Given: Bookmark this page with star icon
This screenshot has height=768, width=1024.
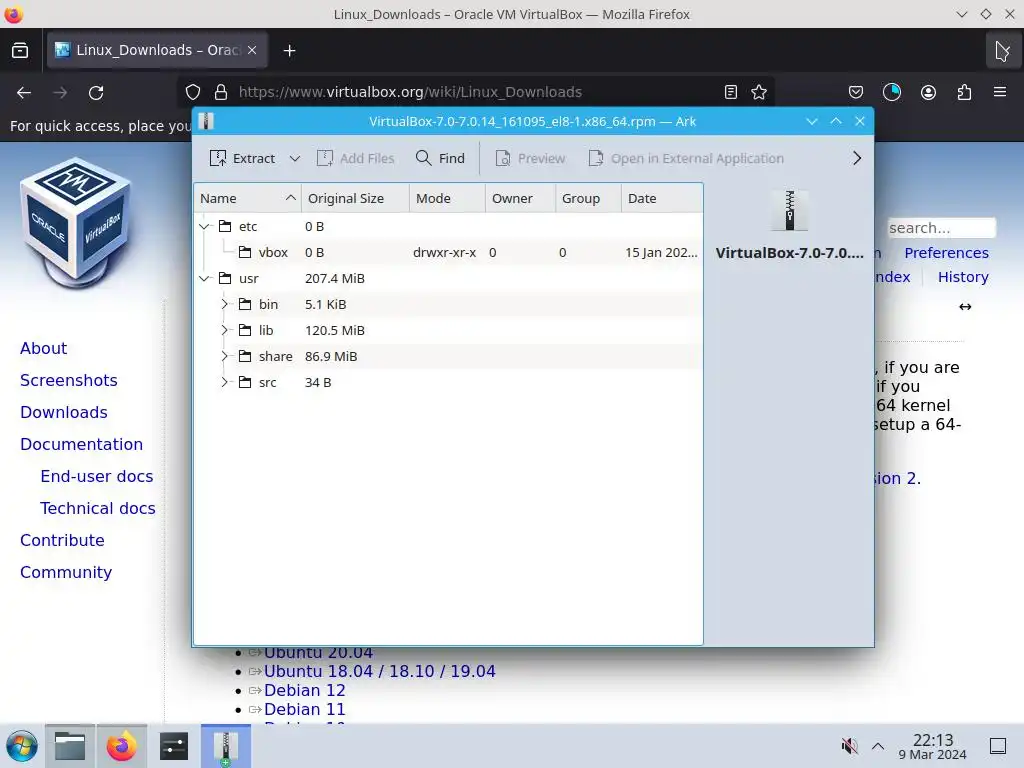Looking at the screenshot, I should click(759, 93).
